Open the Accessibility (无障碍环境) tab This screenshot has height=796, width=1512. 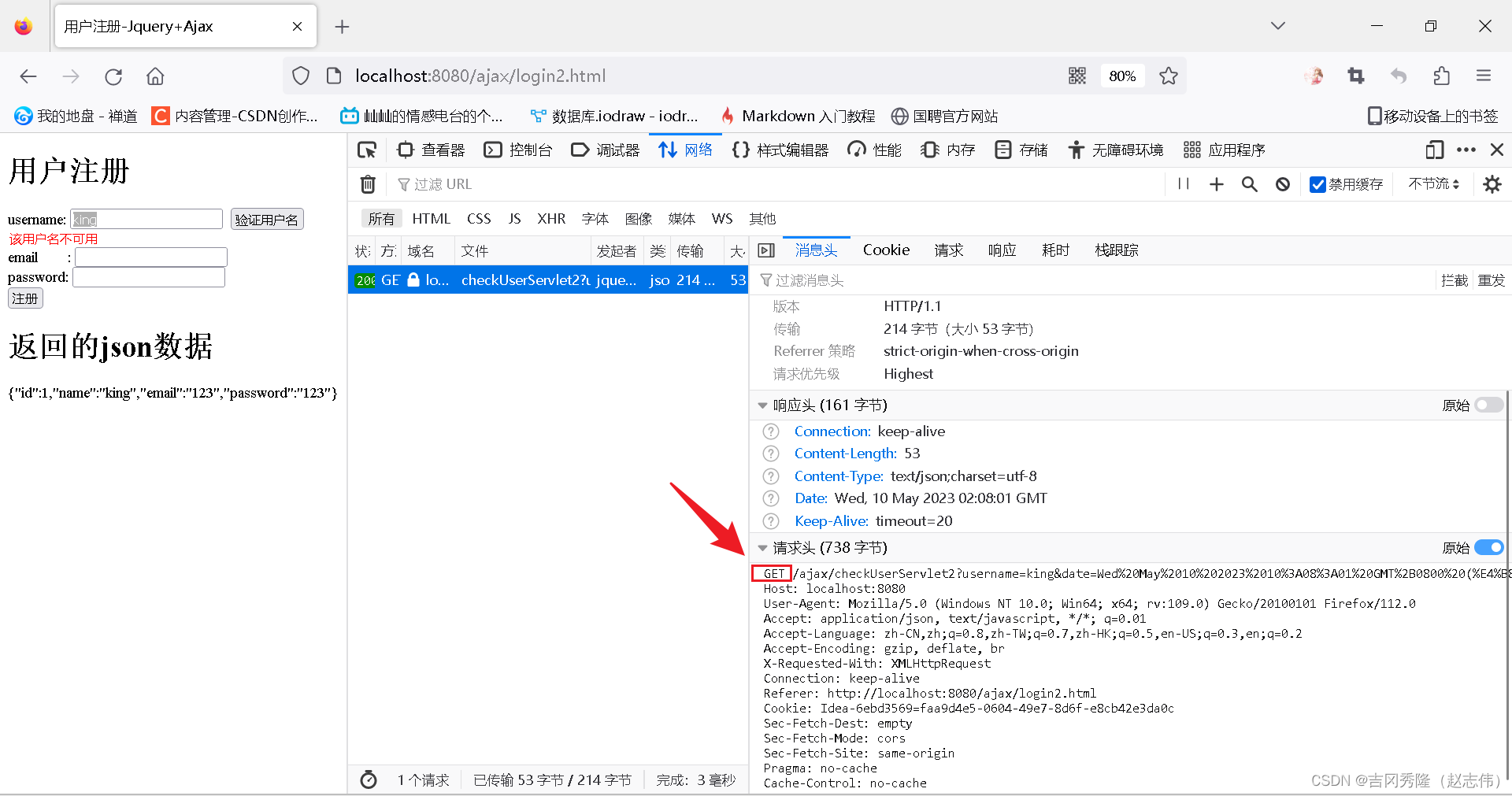click(x=1115, y=150)
